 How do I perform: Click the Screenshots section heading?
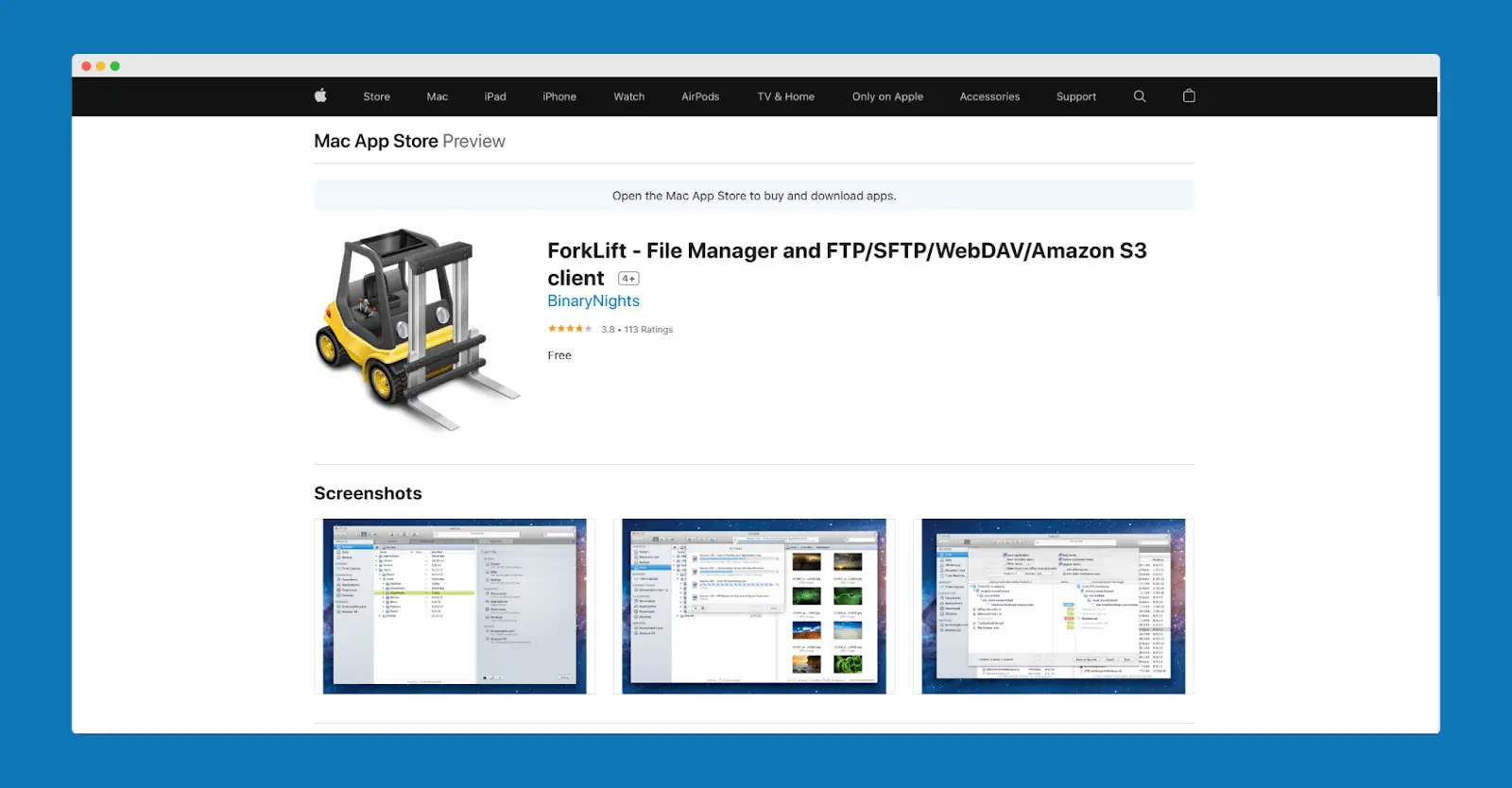368,493
